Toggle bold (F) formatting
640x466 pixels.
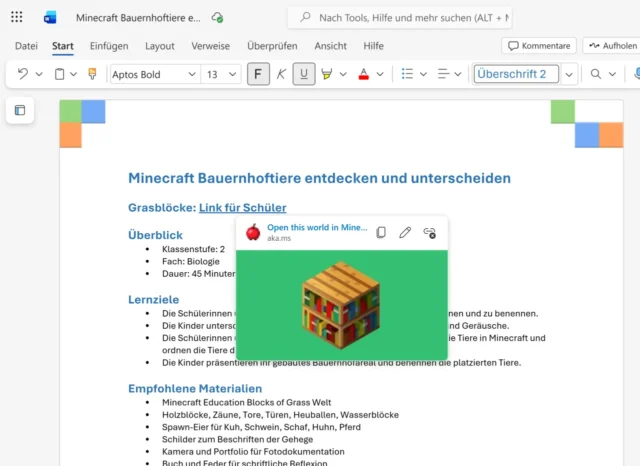tap(258, 74)
